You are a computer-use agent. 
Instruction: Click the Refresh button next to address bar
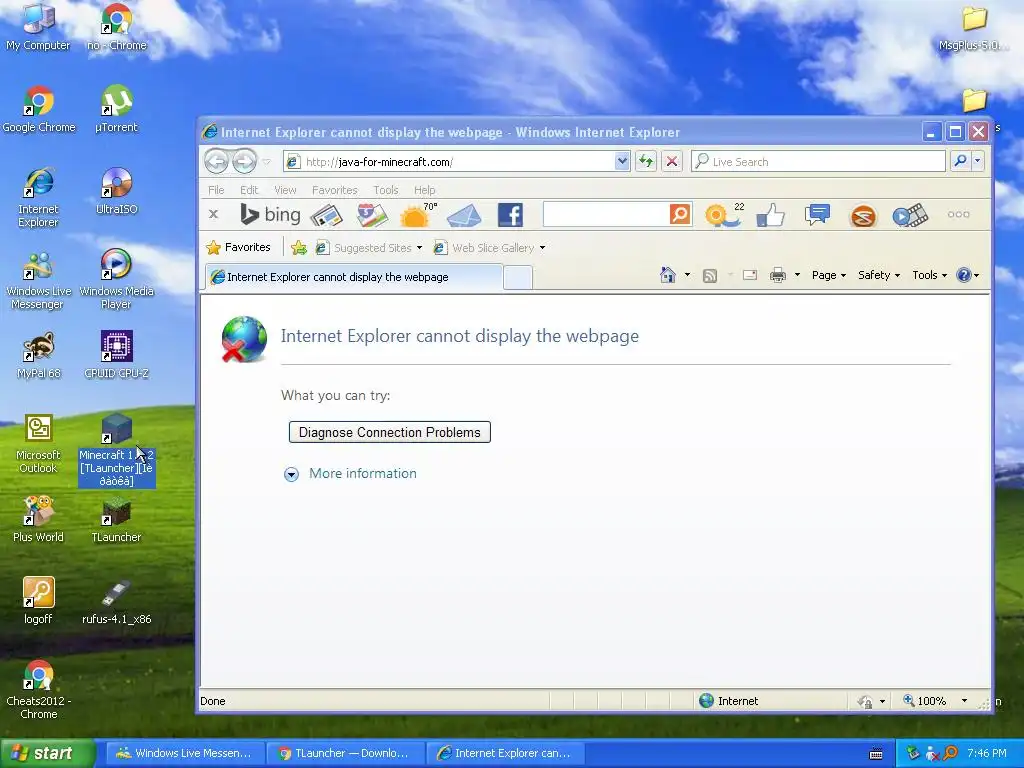[x=646, y=161]
